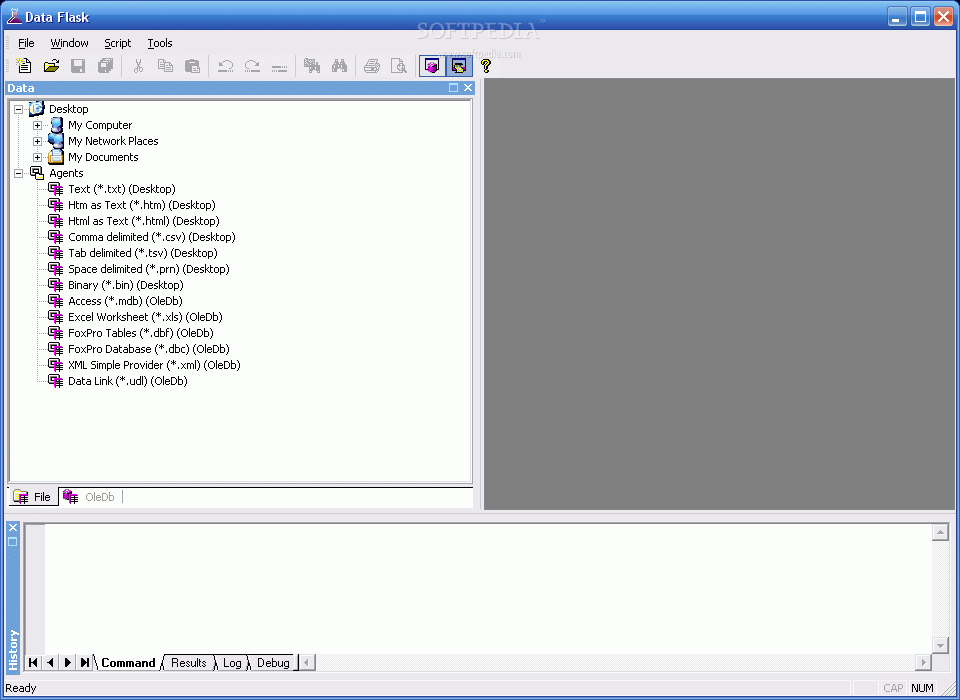Click History vertical scrollbar down arrow
The width and height of the screenshot is (960, 700).
pyautogui.click(x=940, y=644)
